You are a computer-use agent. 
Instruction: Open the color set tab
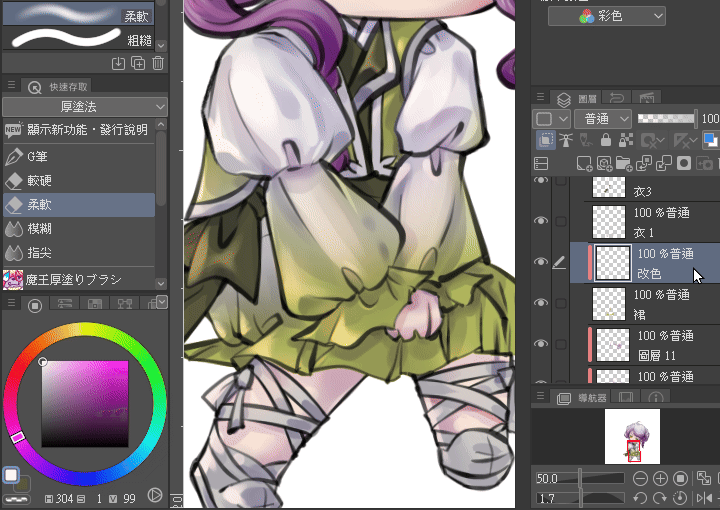(x=95, y=304)
